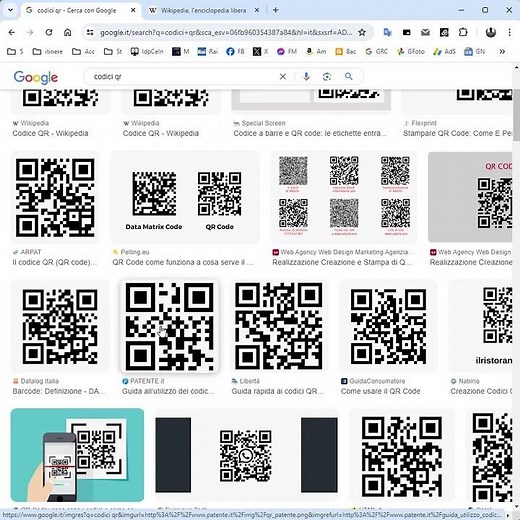Viewport: 520px width, 520px height.
Task: Open the WhatsApp QR code thumbnail
Action: 246,455
